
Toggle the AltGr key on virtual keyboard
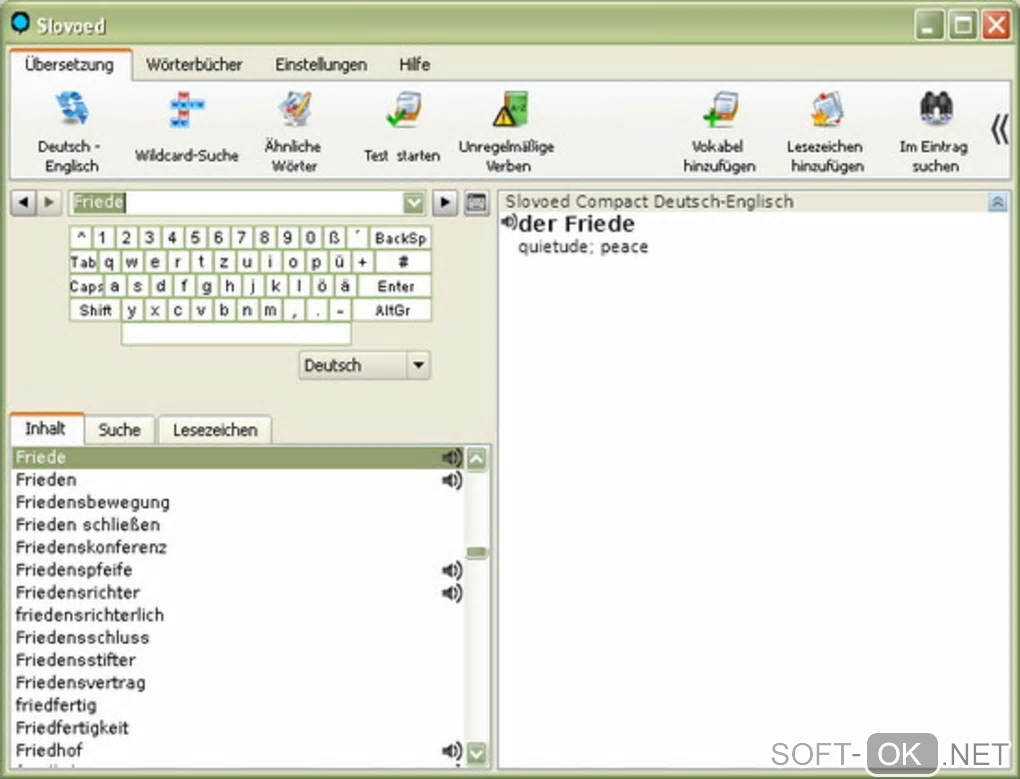pos(392,310)
